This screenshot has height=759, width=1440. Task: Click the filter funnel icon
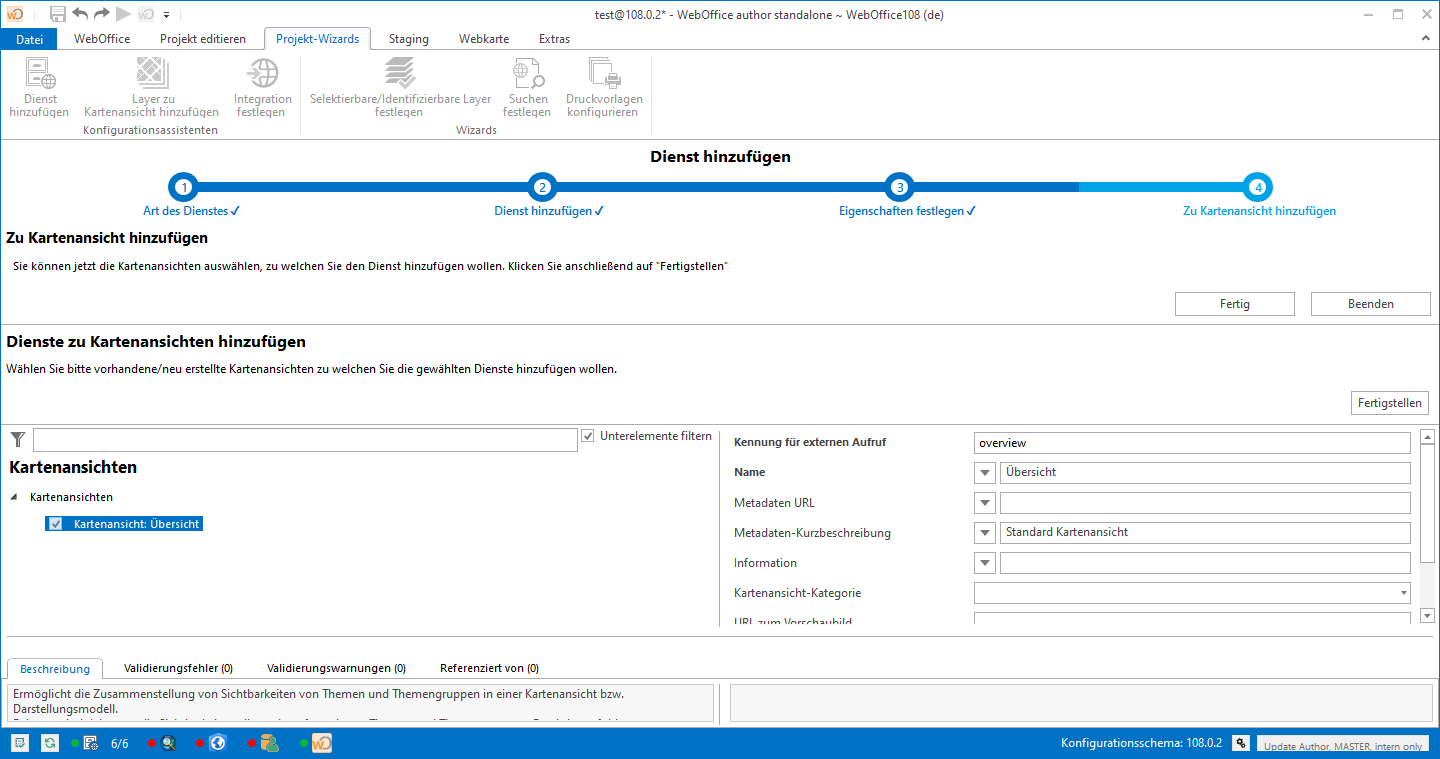17,439
